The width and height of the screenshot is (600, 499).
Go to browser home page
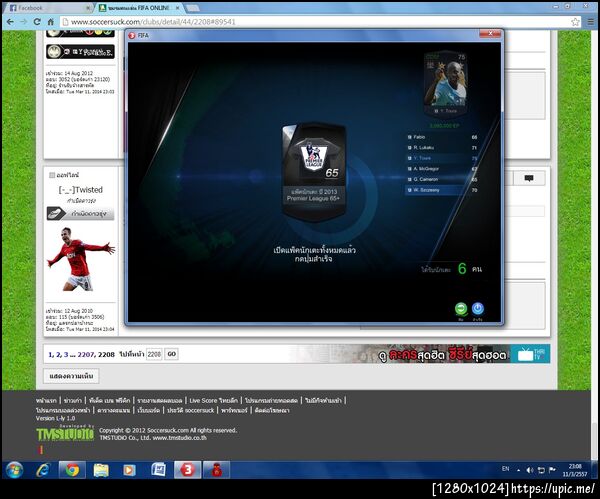click(x=51, y=22)
